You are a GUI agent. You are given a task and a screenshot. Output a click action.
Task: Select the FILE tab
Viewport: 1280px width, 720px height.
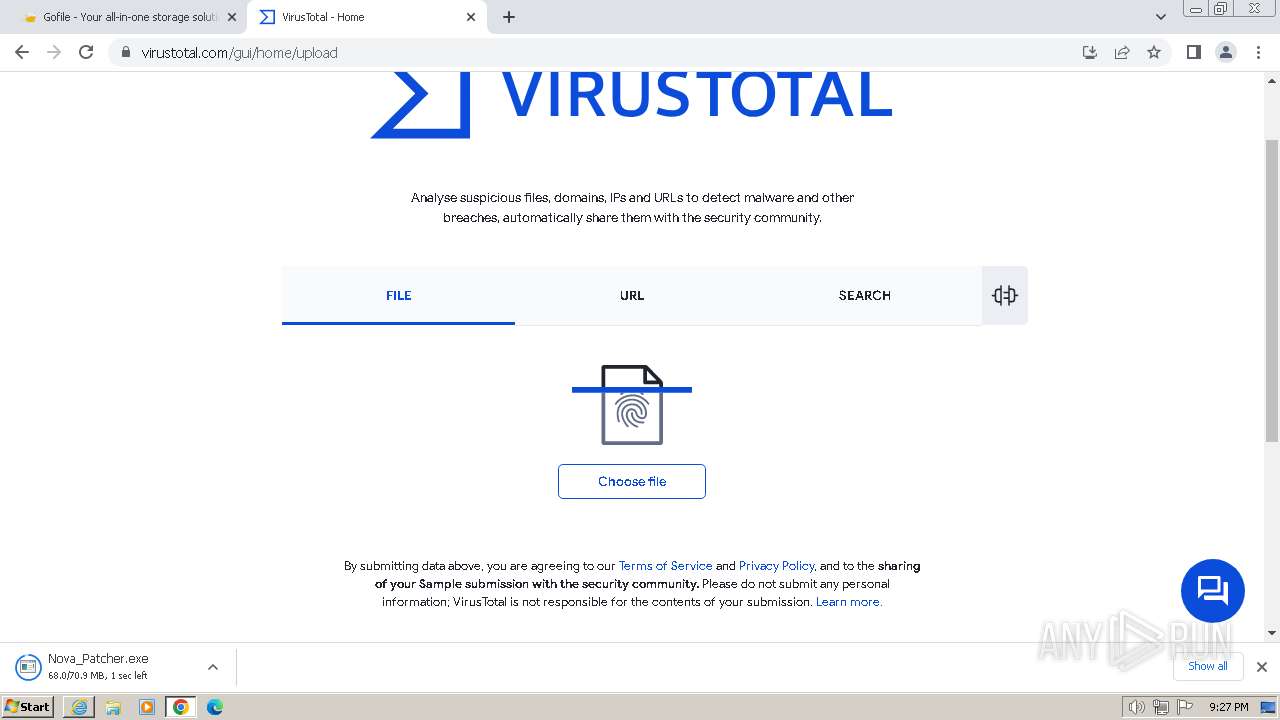tap(398, 295)
